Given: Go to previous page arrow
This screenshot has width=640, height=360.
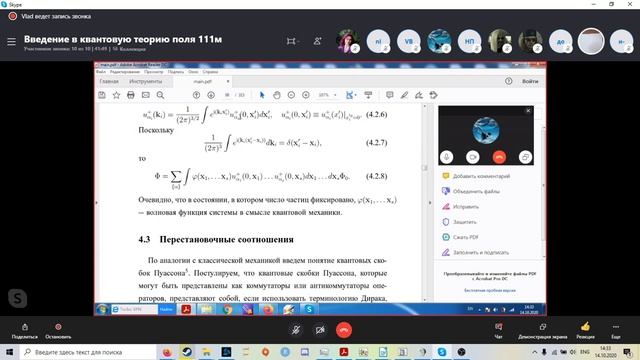Looking at the screenshot, I should pos(196,95).
